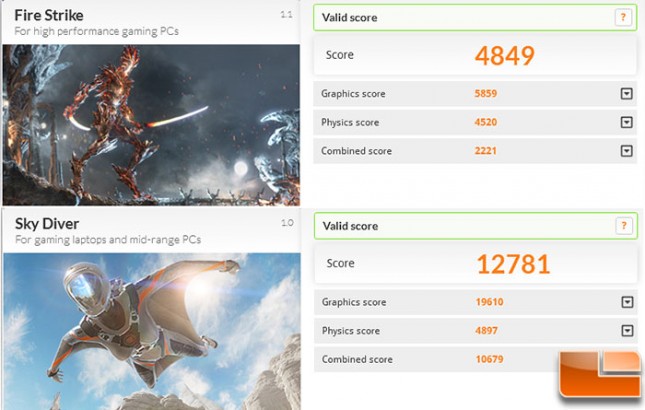Click the Sky Diver graphics value 19610
Viewport: 645px width, 410px height.
(490, 302)
